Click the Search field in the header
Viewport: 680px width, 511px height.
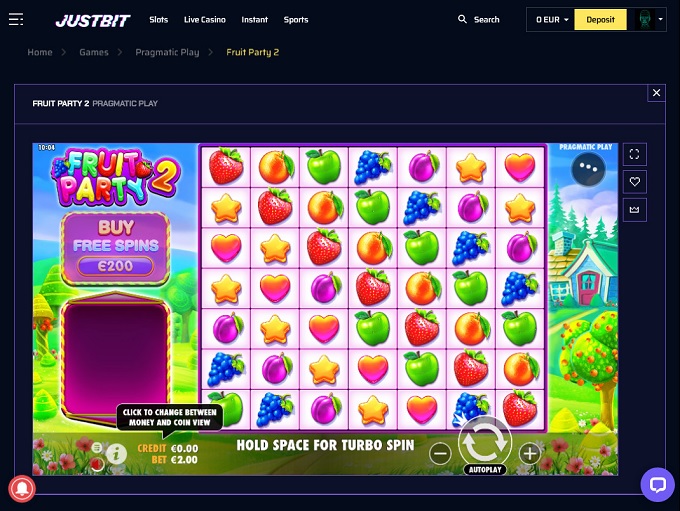click(479, 20)
